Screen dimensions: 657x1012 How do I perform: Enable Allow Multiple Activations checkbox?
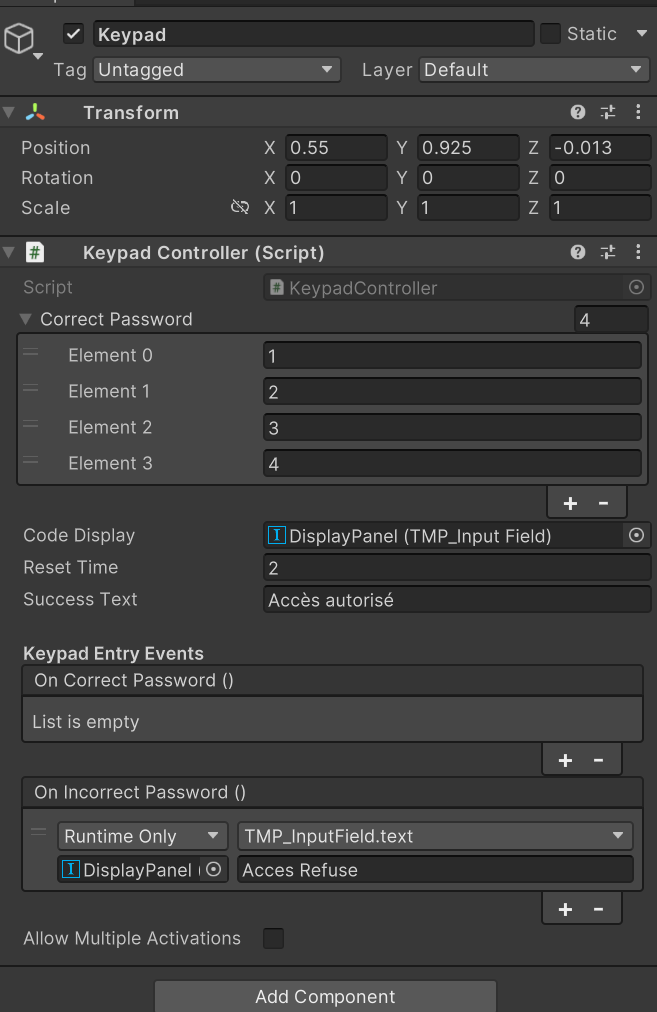coord(273,939)
